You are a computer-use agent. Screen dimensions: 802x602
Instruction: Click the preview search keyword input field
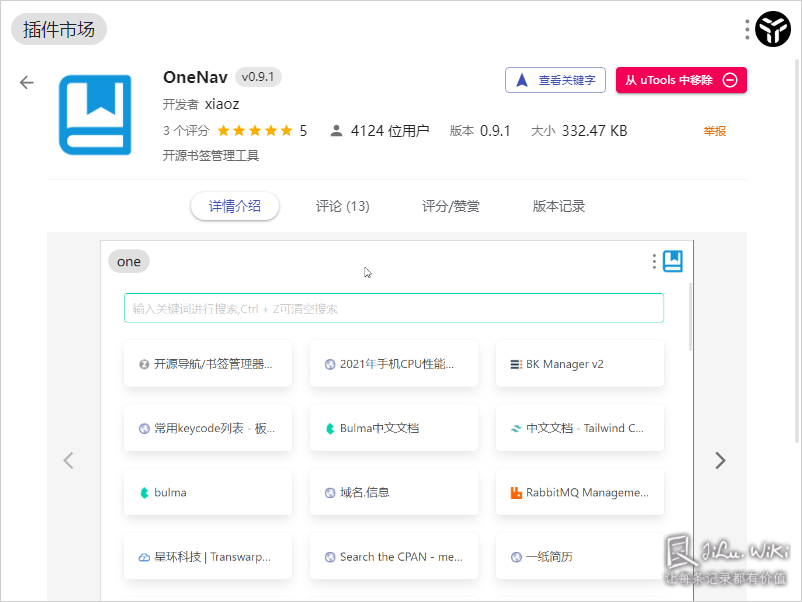pyautogui.click(x=394, y=308)
